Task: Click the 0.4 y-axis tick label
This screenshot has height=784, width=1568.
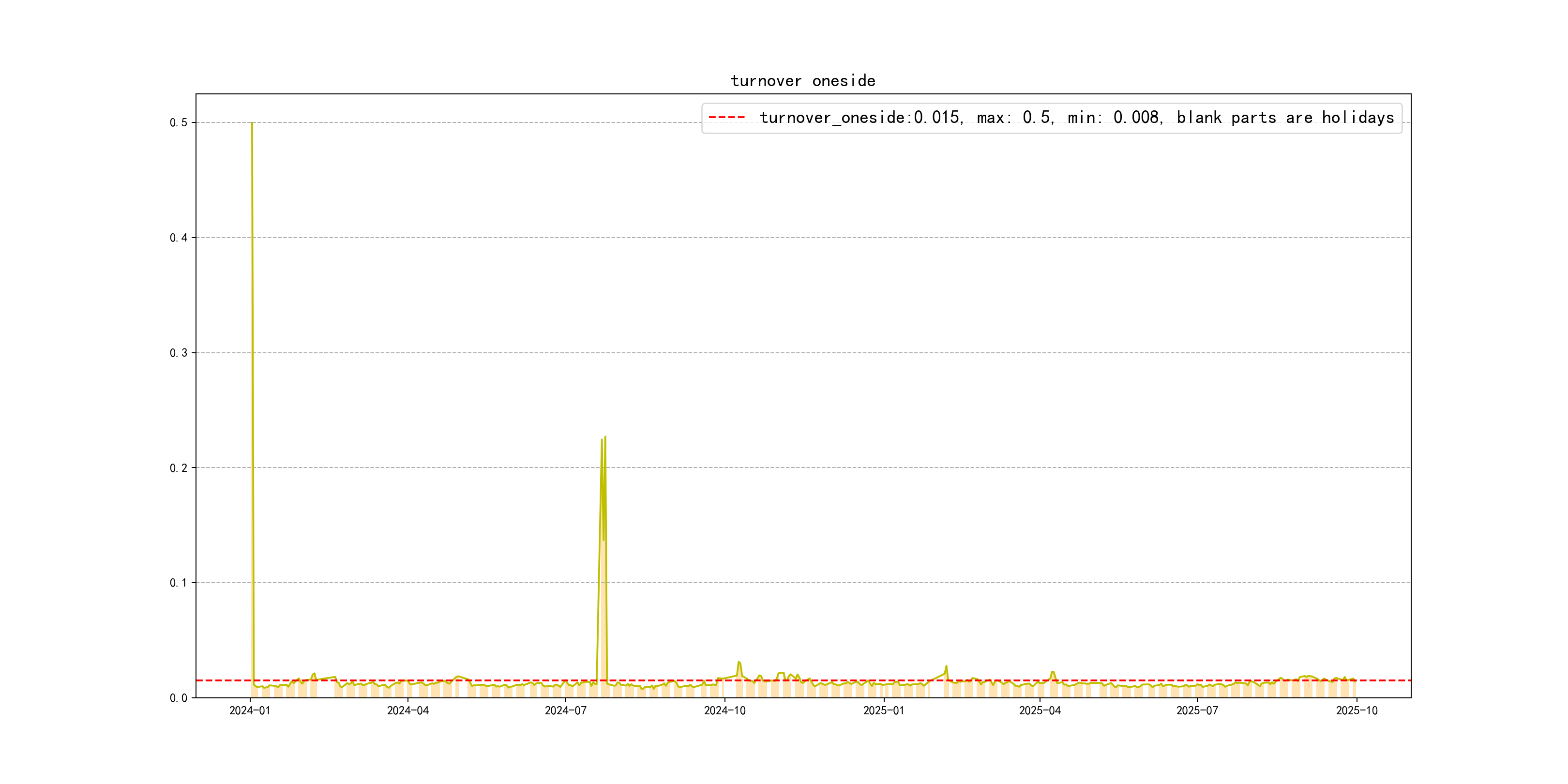Action: coord(179,238)
